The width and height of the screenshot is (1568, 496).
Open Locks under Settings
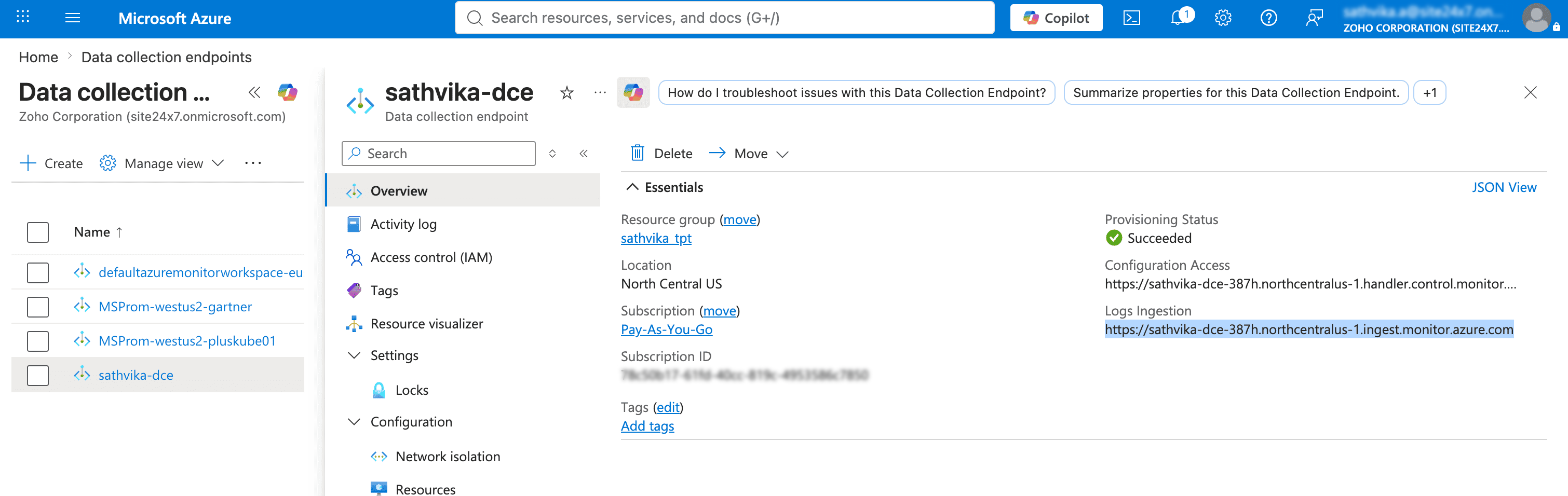pos(412,390)
